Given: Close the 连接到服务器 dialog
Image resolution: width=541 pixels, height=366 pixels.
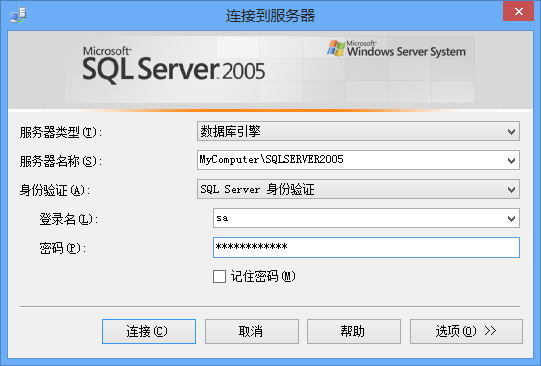Looking at the screenshot, I should (519, 11).
